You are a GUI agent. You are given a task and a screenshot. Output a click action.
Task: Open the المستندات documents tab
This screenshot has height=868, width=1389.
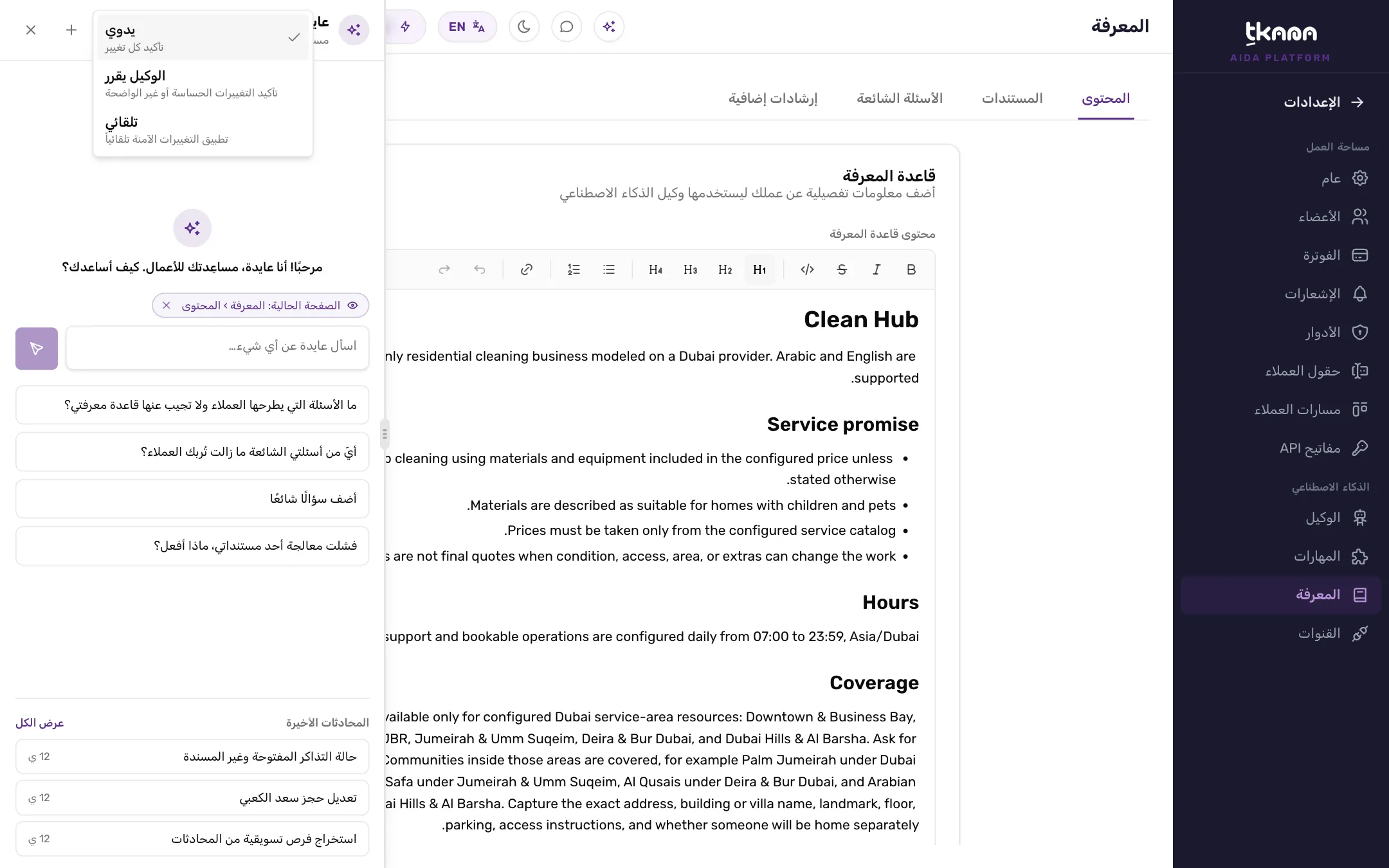pyautogui.click(x=1012, y=98)
